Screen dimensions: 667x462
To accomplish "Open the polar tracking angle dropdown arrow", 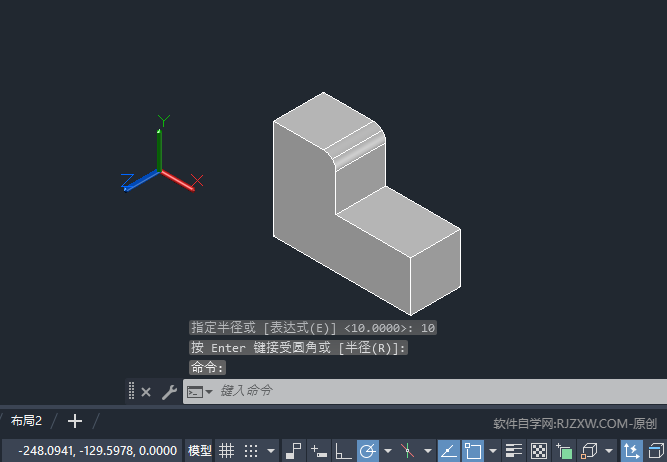I will (388, 451).
